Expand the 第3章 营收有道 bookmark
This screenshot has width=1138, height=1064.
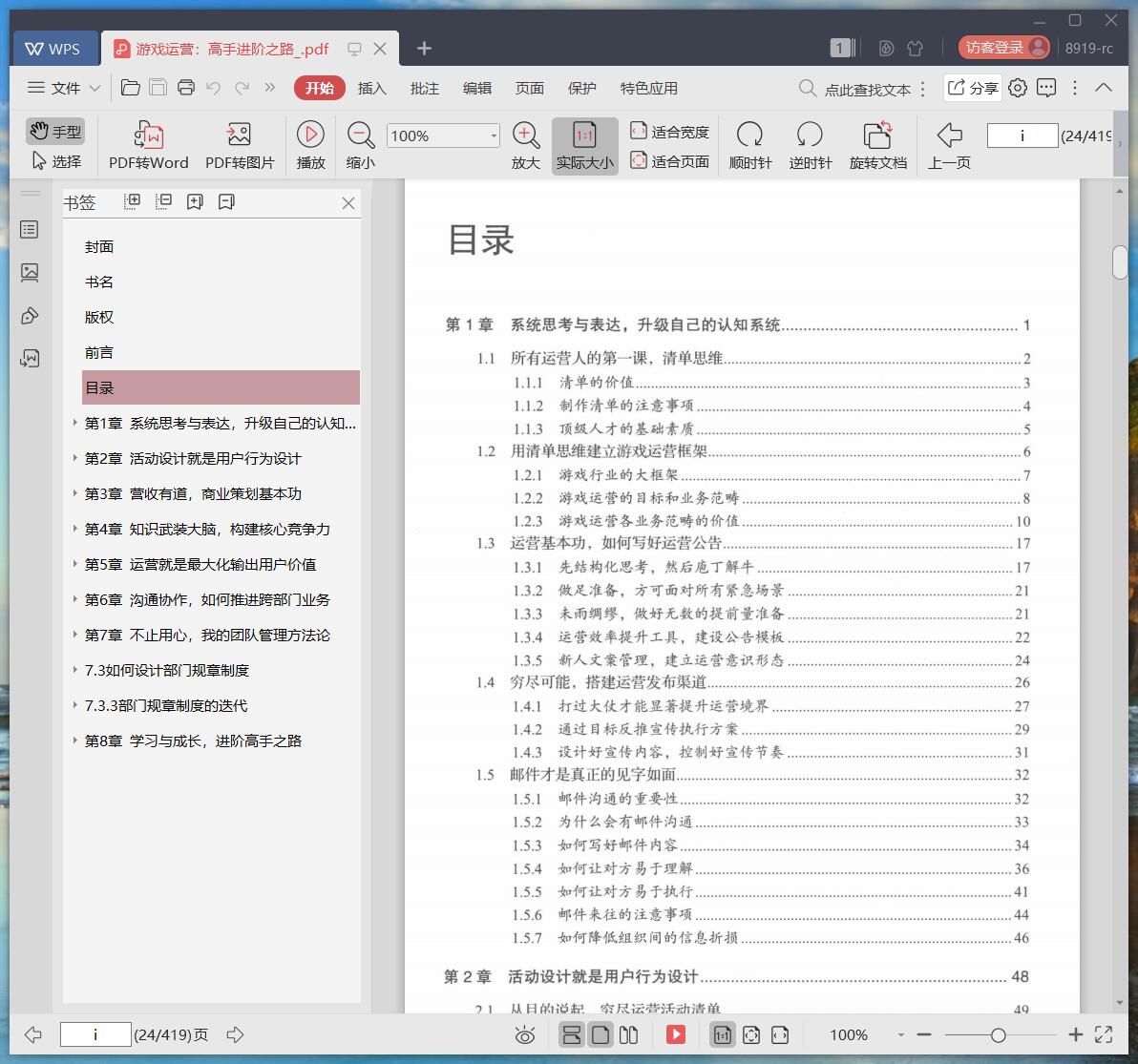click(74, 493)
